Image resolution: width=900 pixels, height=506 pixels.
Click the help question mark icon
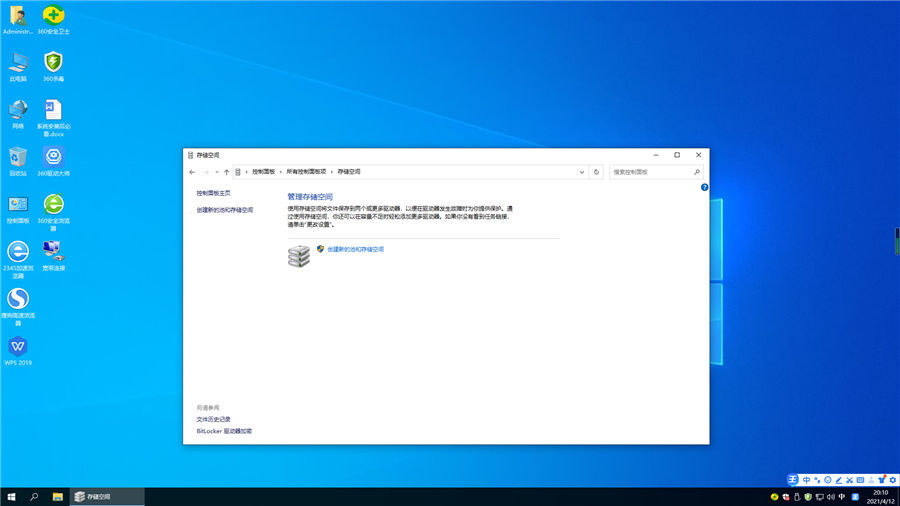tap(704, 187)
